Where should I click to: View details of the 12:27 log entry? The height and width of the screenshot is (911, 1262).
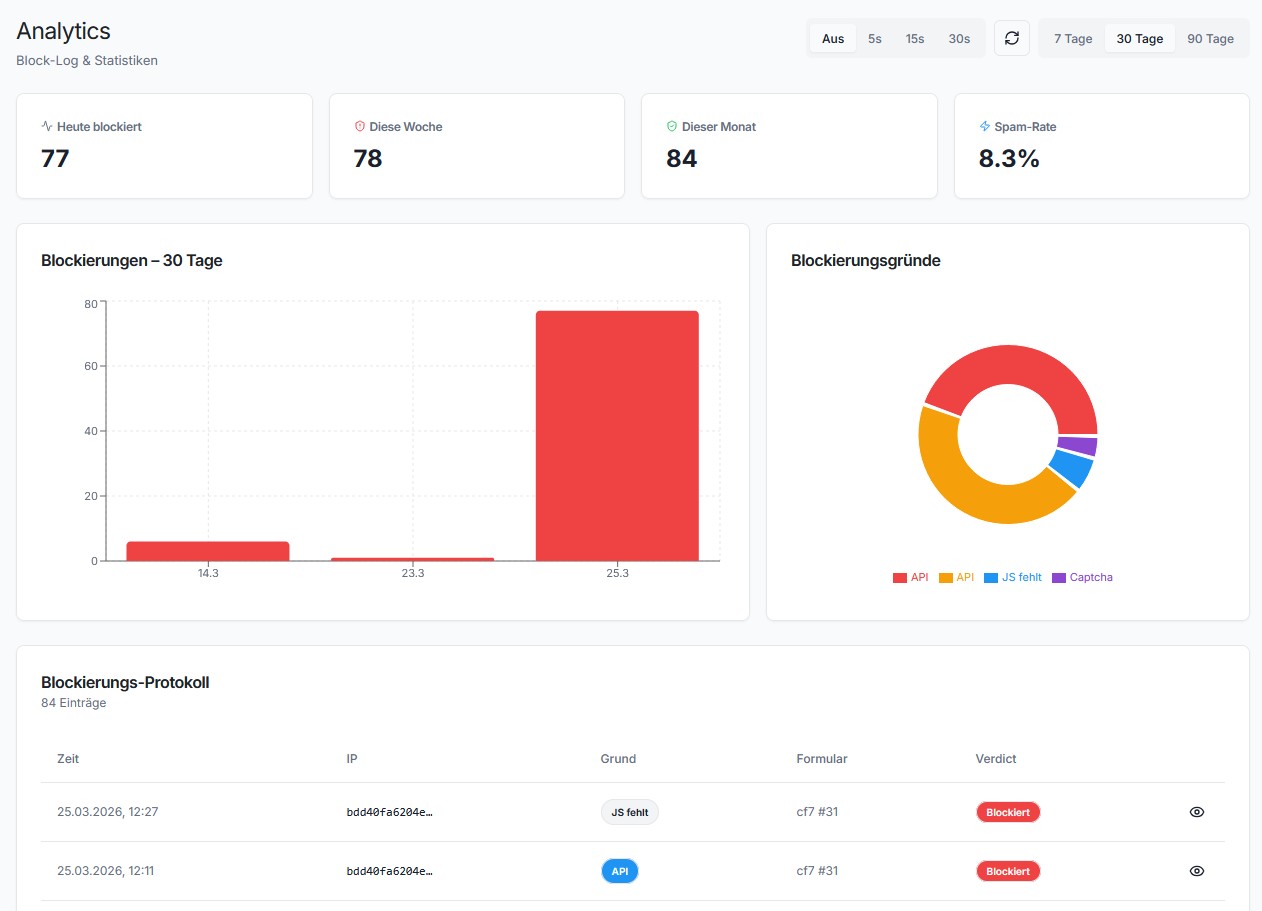[1196, 812]
